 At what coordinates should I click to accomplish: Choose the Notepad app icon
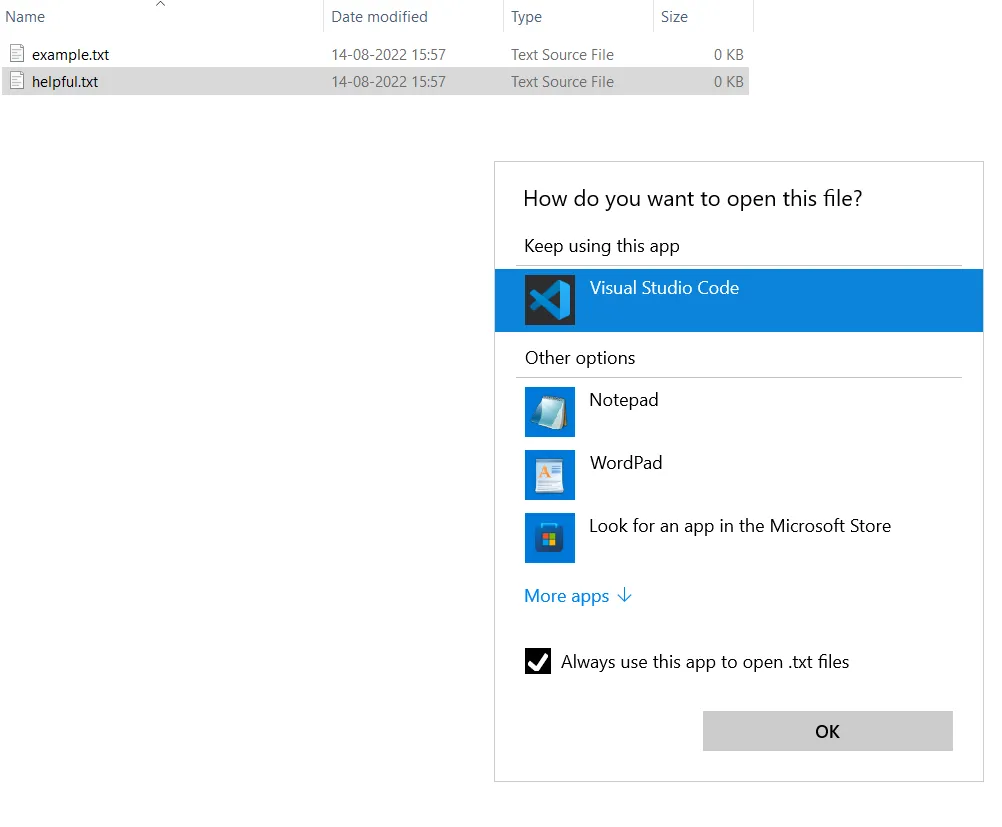(x=550, y=412)
